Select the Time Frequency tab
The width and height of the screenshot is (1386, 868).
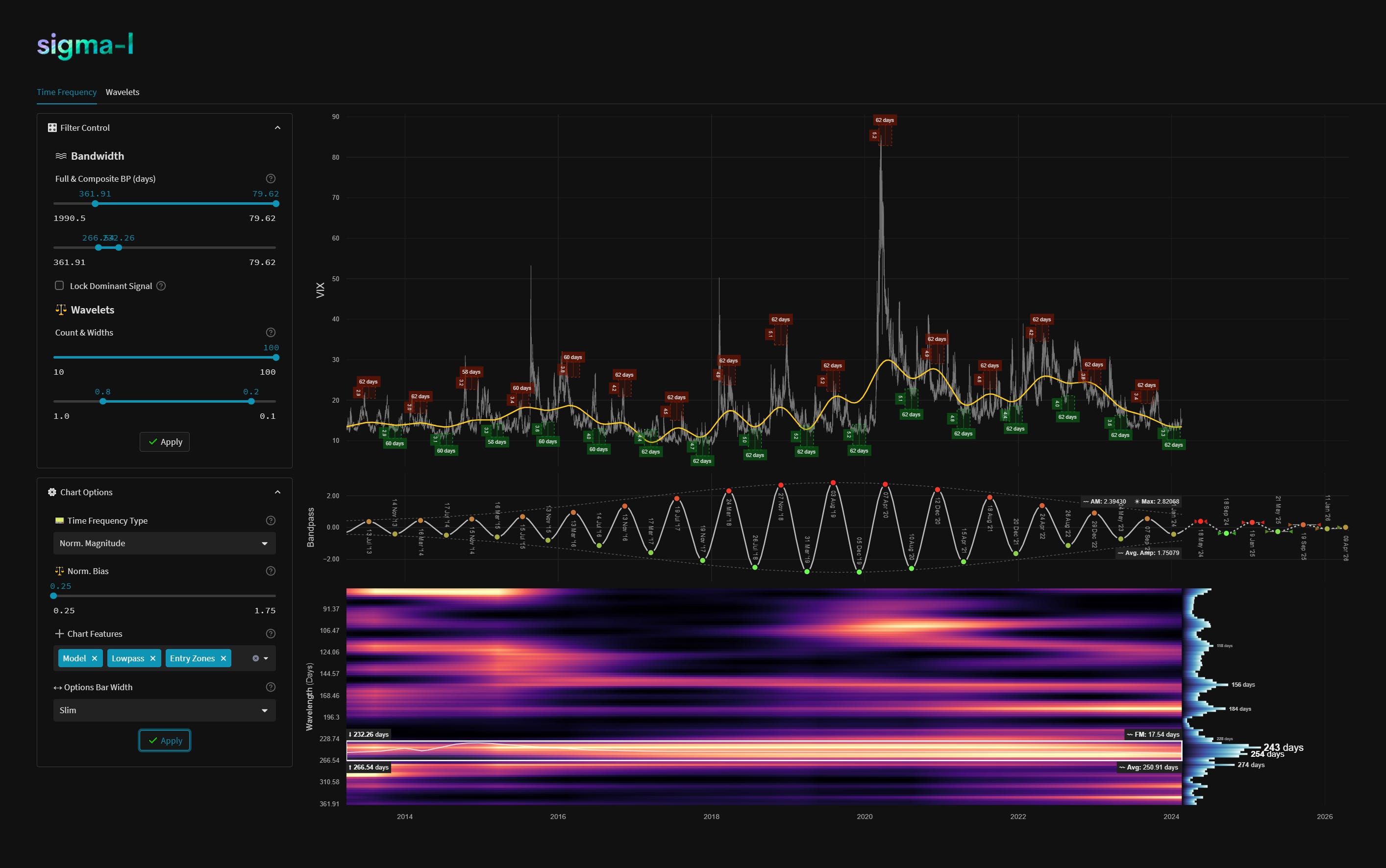point(67,92)
